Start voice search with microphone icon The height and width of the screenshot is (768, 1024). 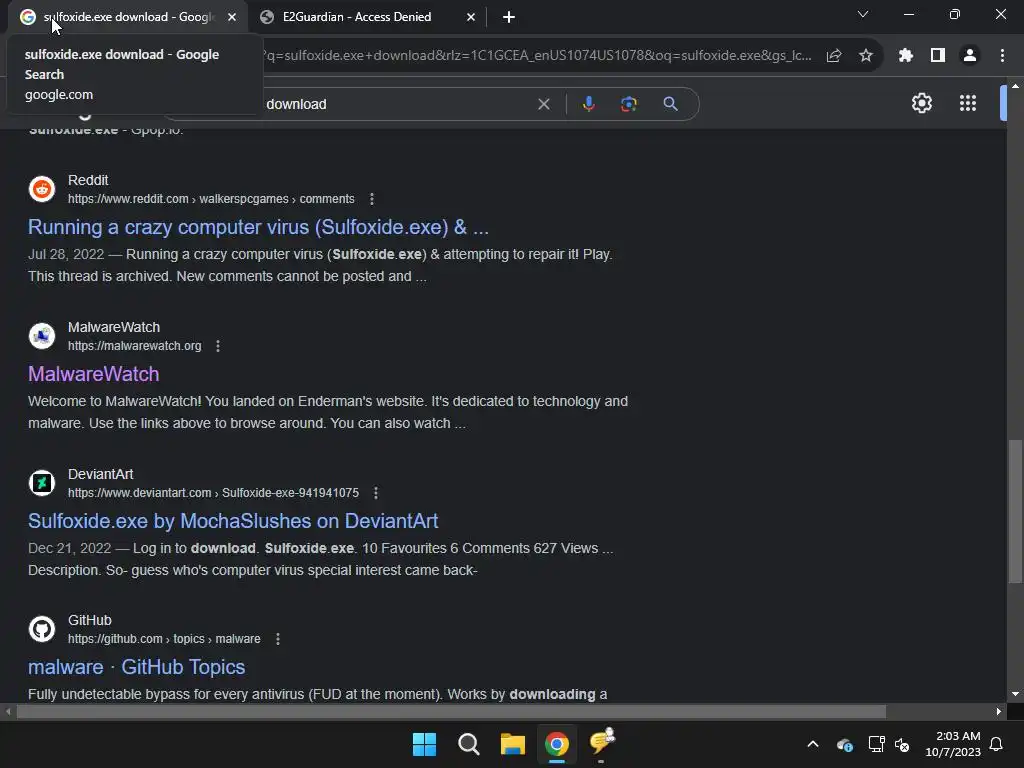588,104
